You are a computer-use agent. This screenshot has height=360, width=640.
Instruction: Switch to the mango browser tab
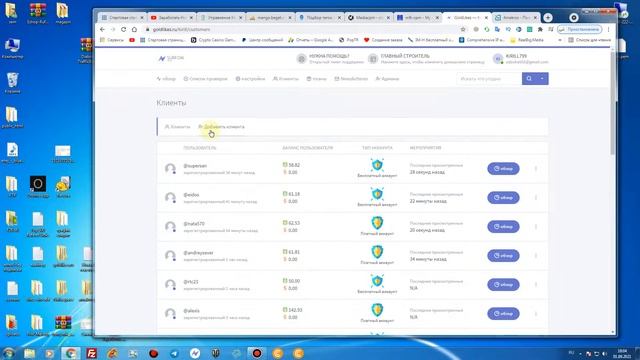(270, 18)
